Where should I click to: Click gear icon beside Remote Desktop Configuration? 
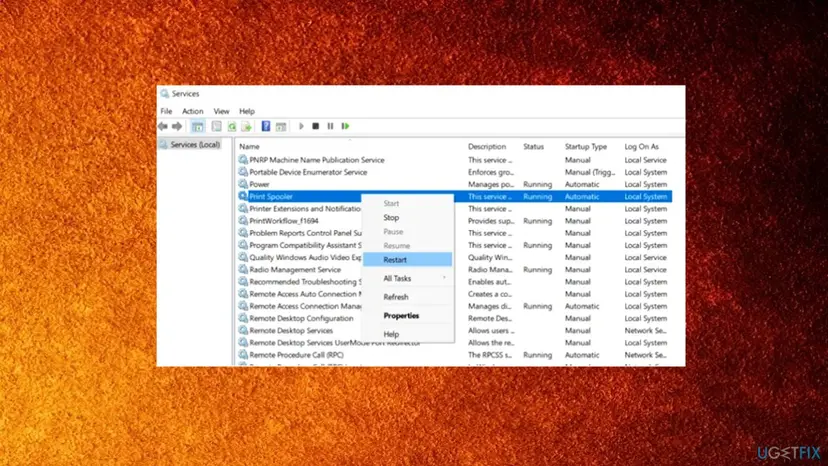click(x=243, y=318)
